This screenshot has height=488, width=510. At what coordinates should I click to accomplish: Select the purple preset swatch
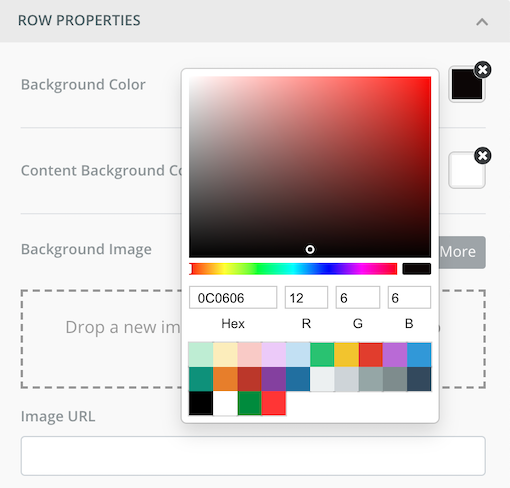click(274, 379)
